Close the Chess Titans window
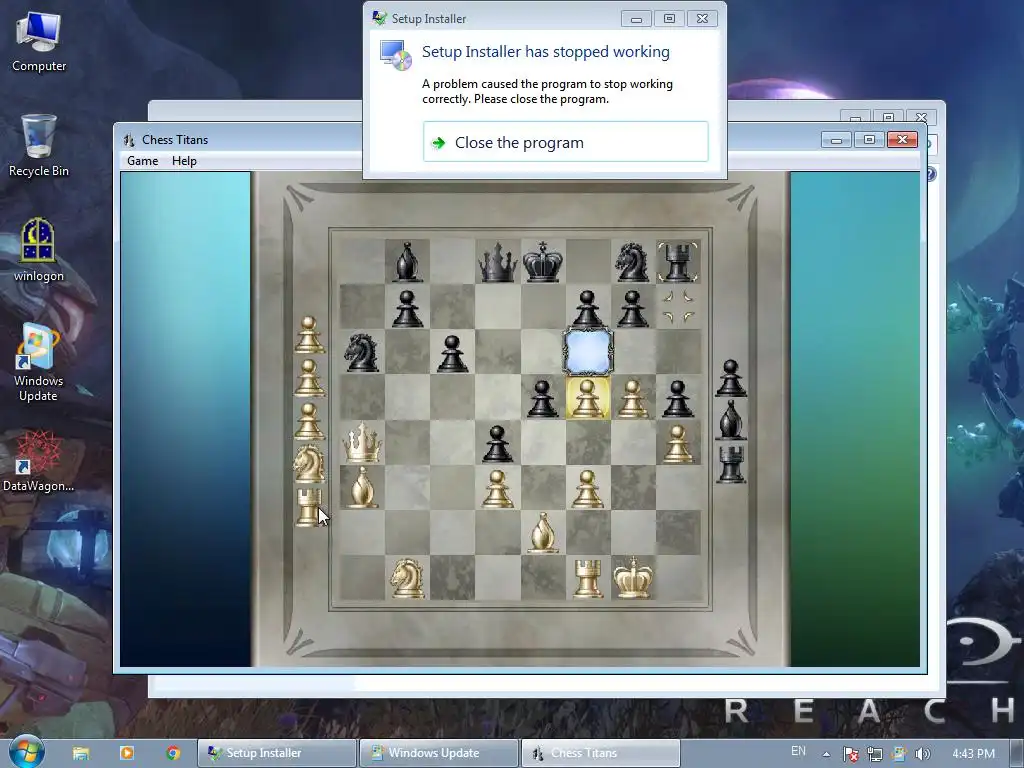This screenshot has height=768, width=1024. [x=902, y=139]
